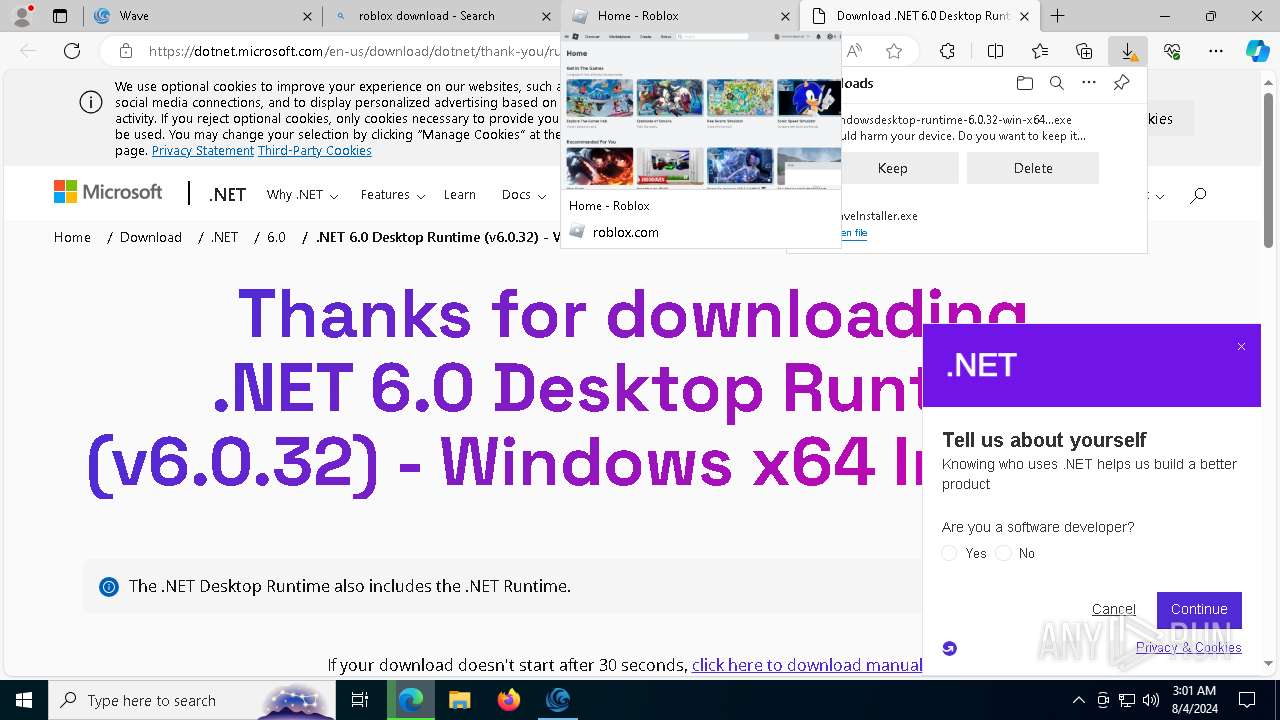This screenshot has width=1280, height=720.
Task: Open the Favorites list icon
Action: click(x=1040, y=51)
